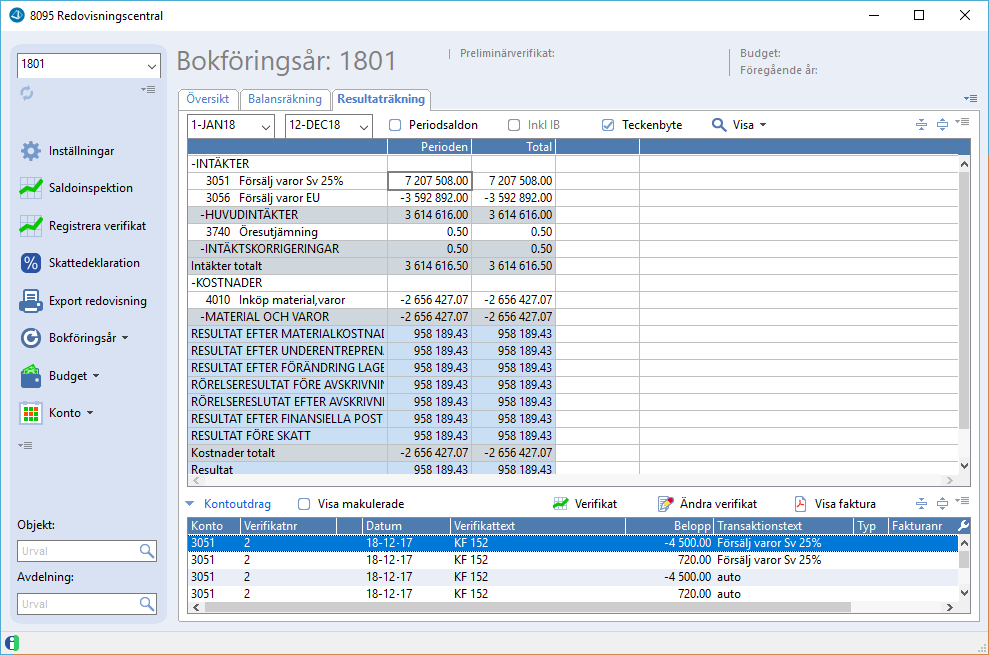Select transaction row 720.00 Försälj varor Sv 25%
The image size is (989, 655).
click(x=573, y=560)
